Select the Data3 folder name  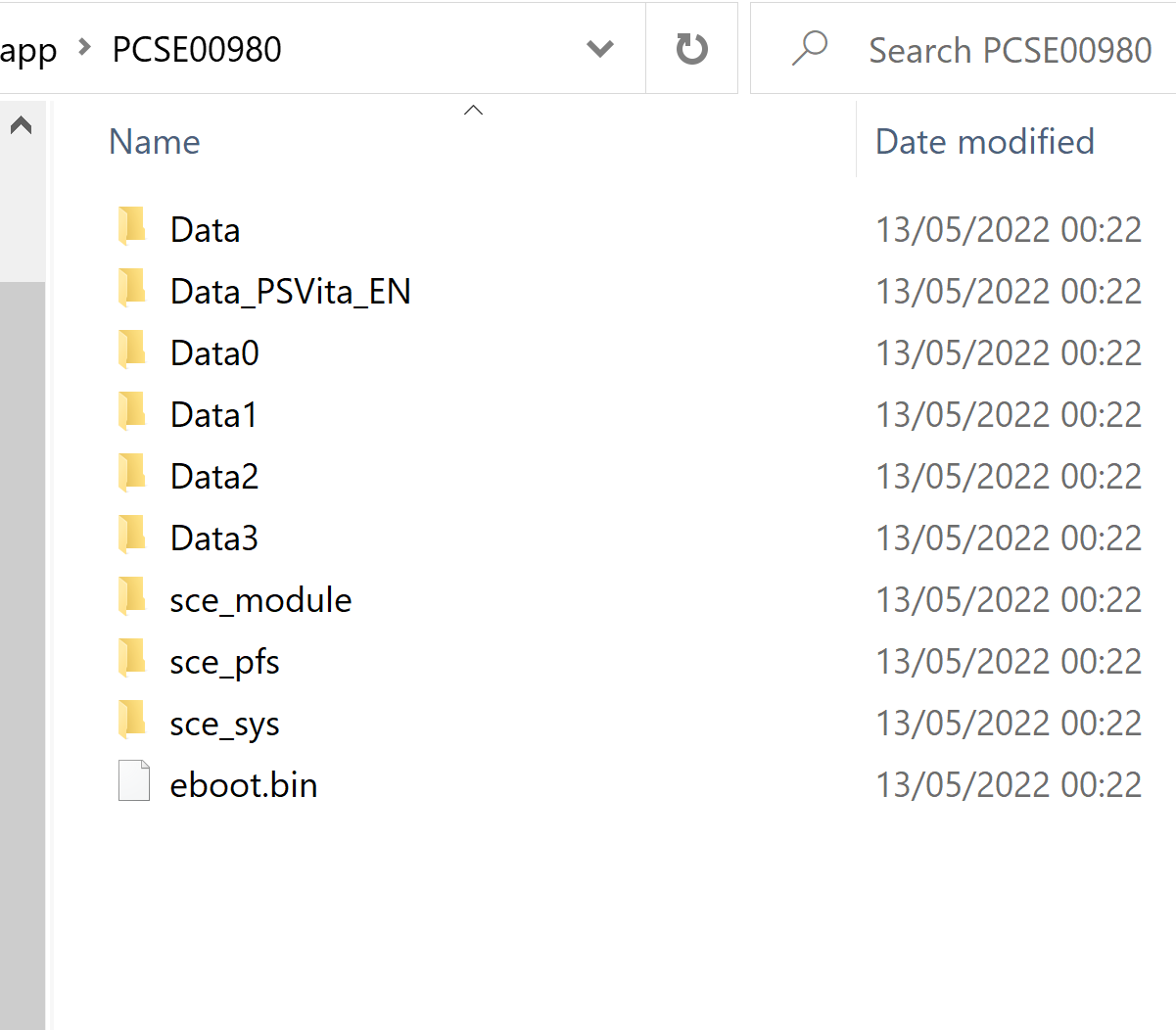[x=214, y=538]
